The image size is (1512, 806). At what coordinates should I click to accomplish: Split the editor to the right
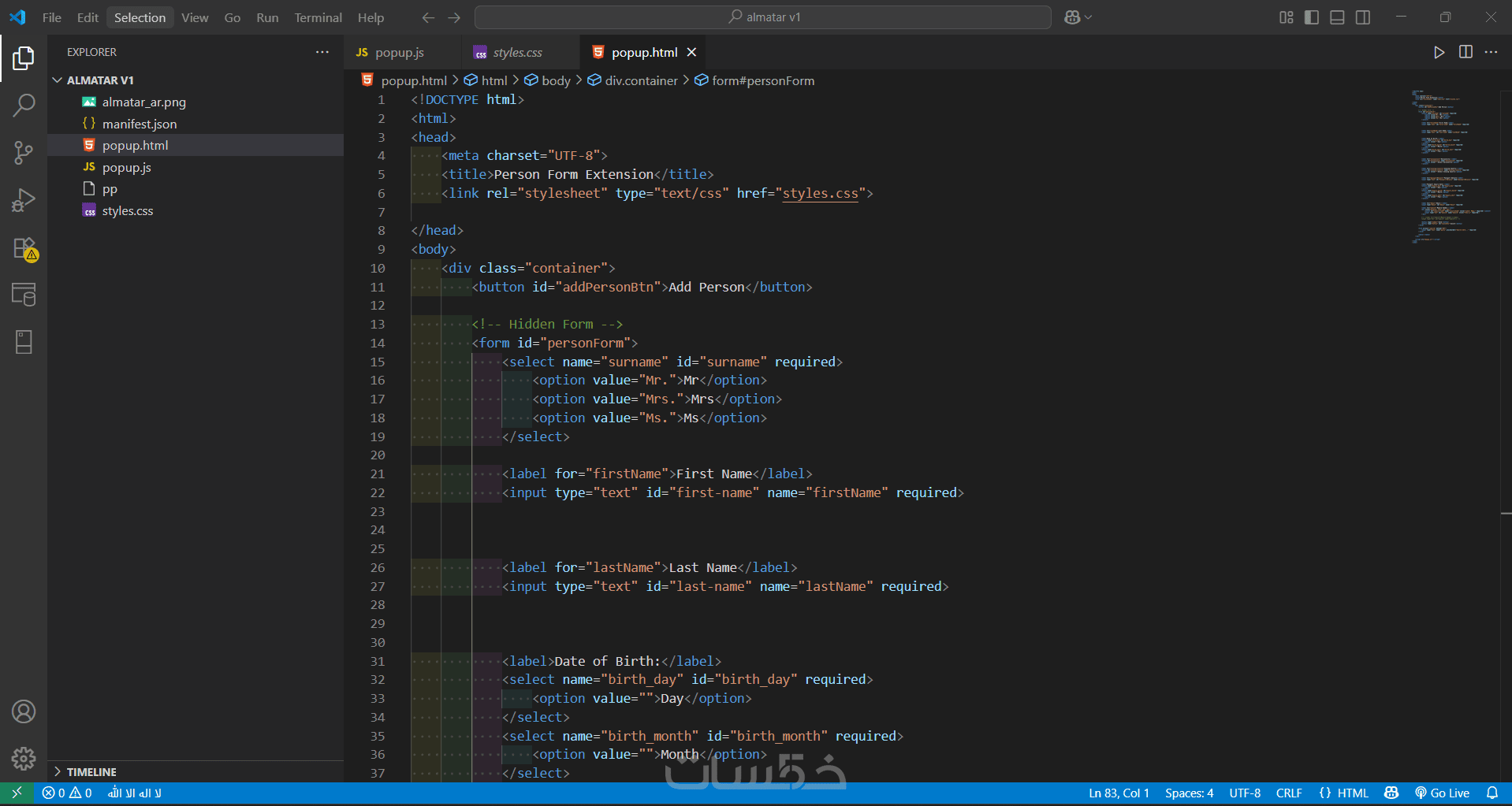tap(1465, 52)
